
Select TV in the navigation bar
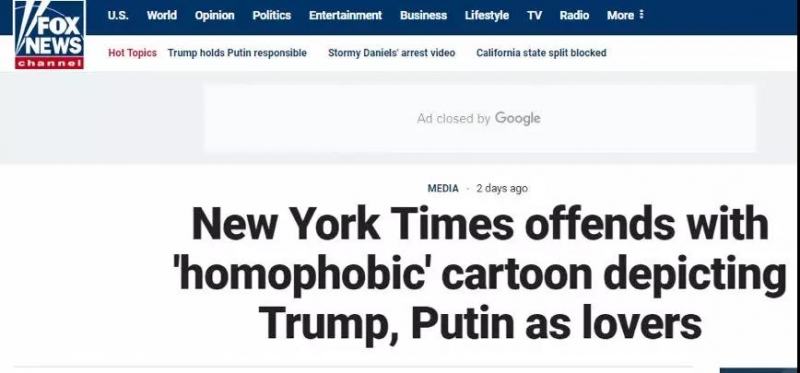pos(534,15)
